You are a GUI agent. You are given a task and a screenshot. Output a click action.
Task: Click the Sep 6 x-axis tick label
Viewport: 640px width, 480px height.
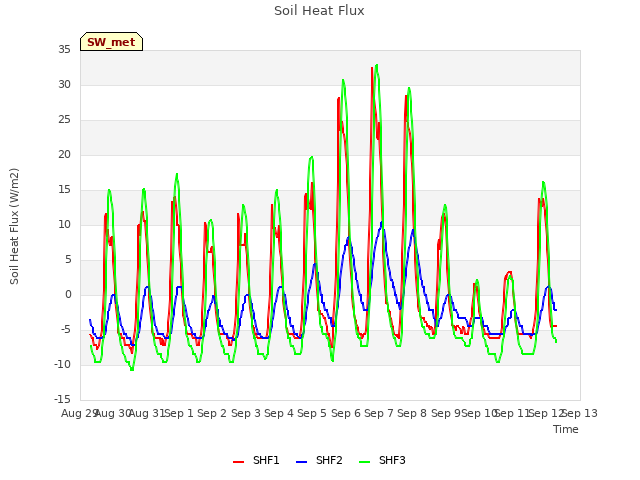pyautogui.click(x=345, y=413)
